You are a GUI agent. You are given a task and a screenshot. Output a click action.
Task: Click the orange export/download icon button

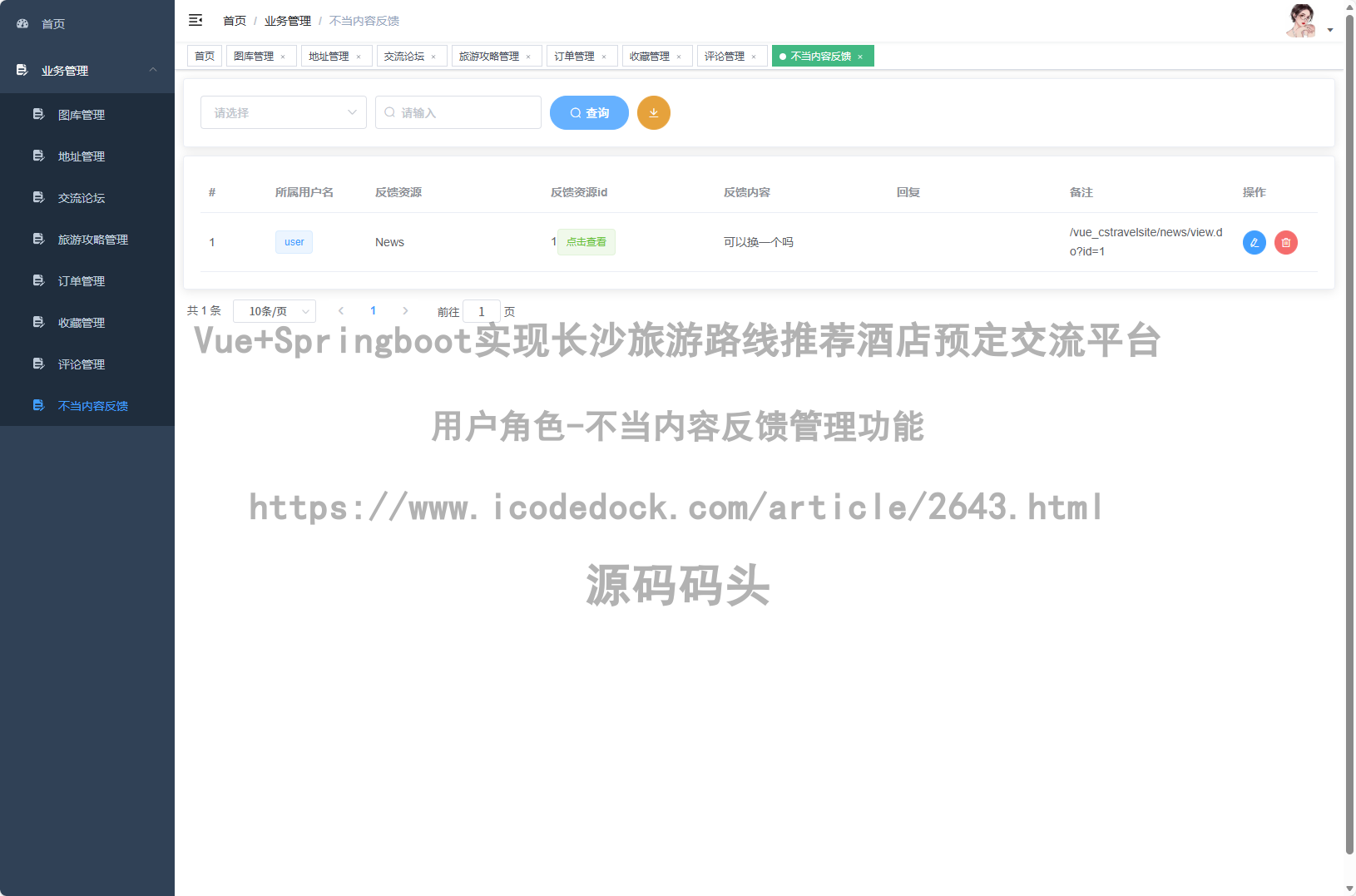point(654,112)
